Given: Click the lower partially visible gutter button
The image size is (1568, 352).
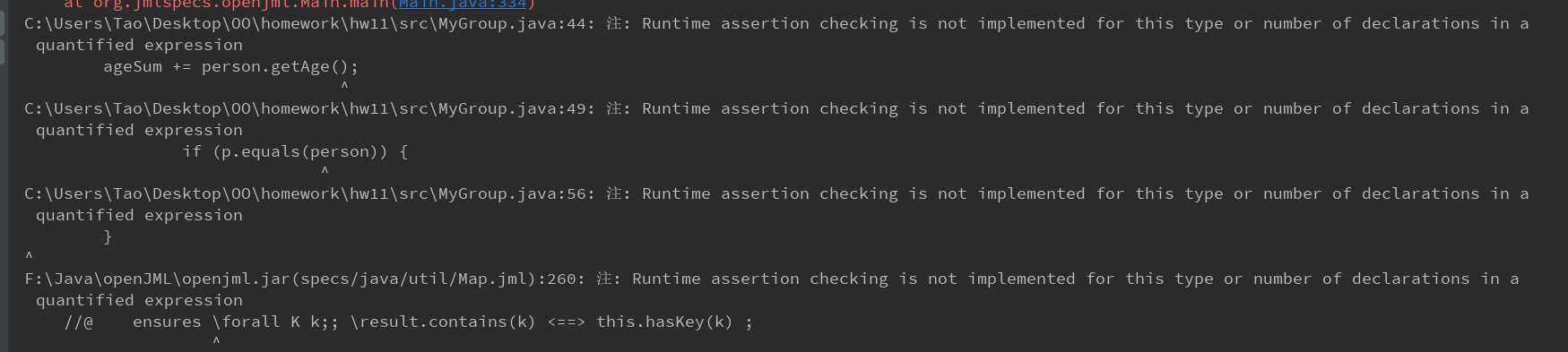Looking at the screenshot, I should click(x=2, y=51).
